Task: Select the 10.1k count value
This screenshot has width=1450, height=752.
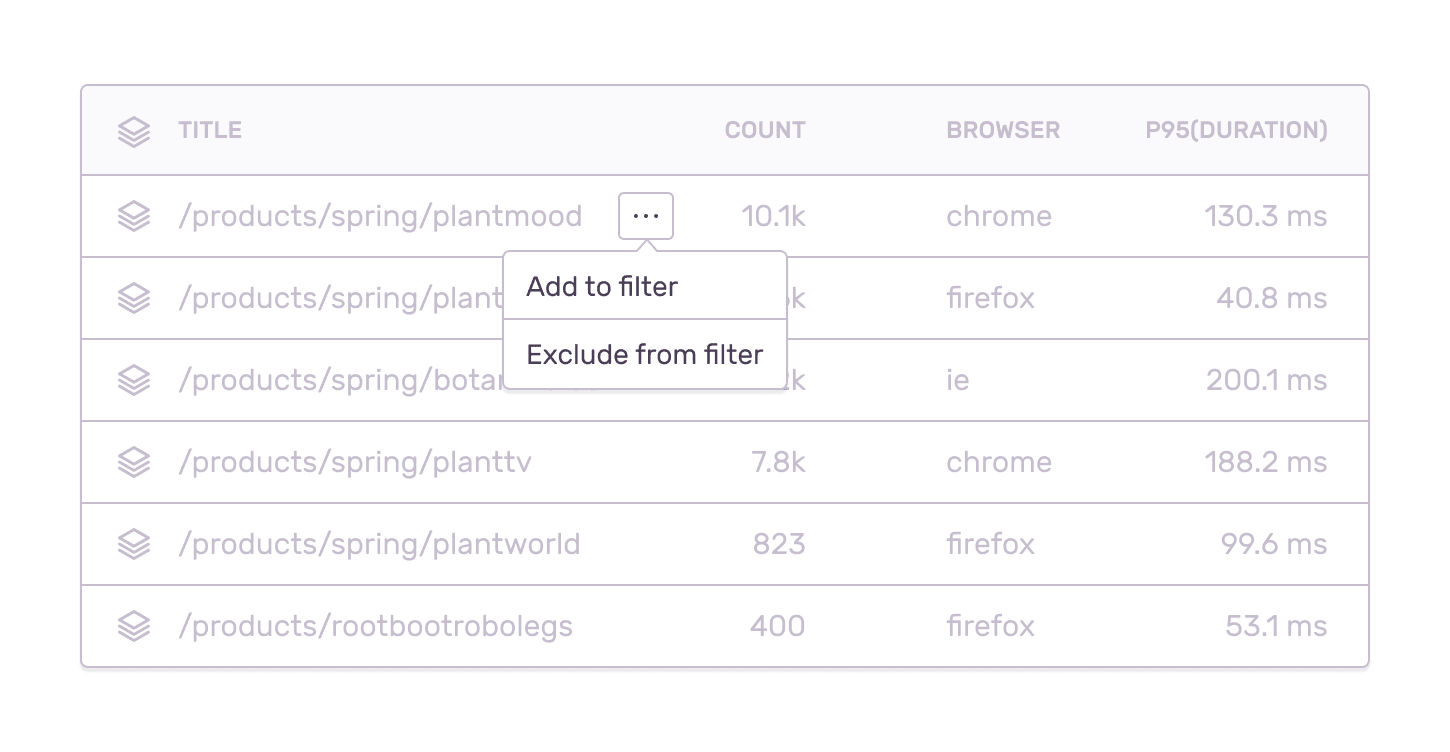Action: [x=773, y=216]
